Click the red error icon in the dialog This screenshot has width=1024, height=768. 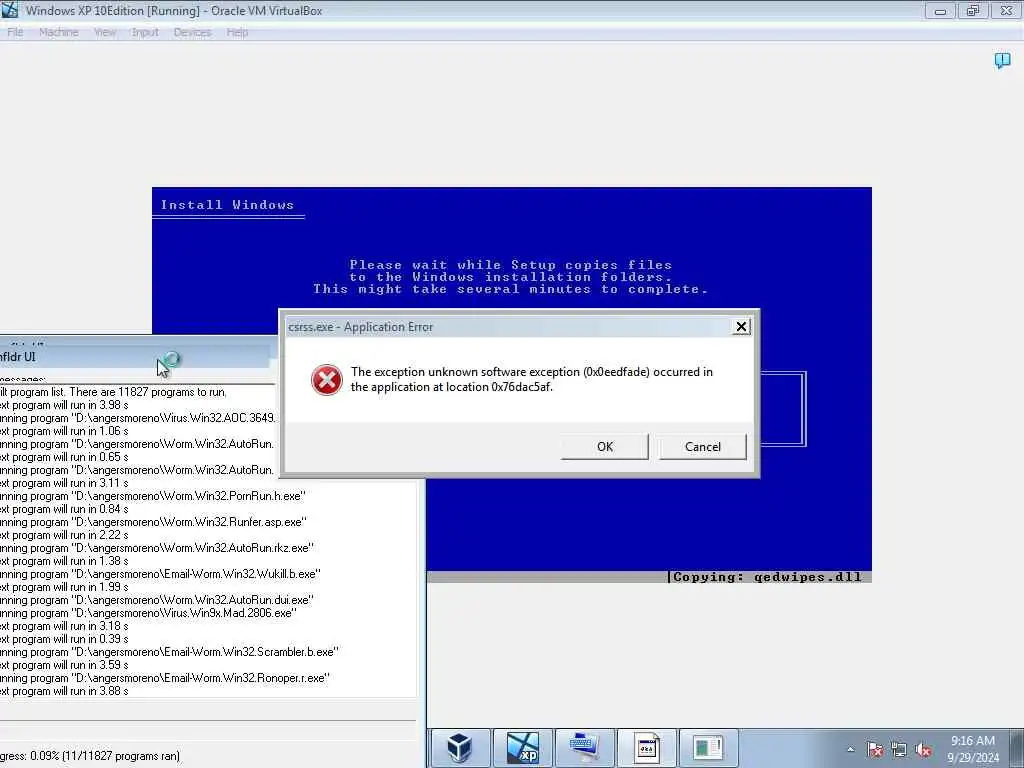(x=327, y=379)
